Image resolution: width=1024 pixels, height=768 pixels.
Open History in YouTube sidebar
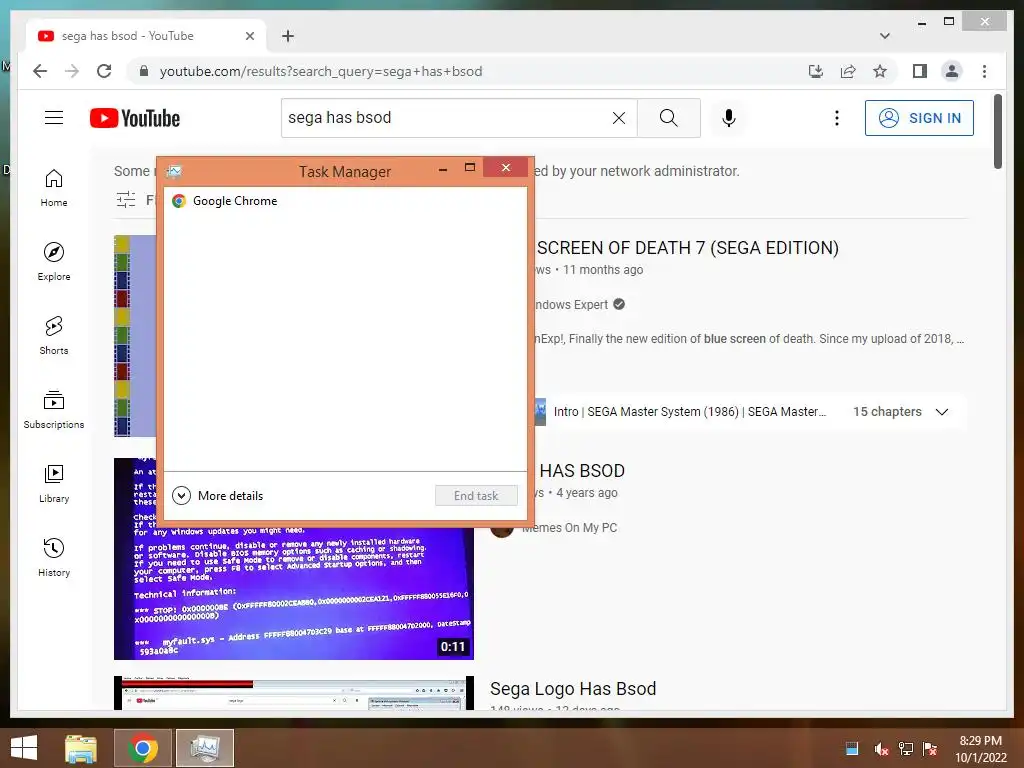tap(54, 557)
